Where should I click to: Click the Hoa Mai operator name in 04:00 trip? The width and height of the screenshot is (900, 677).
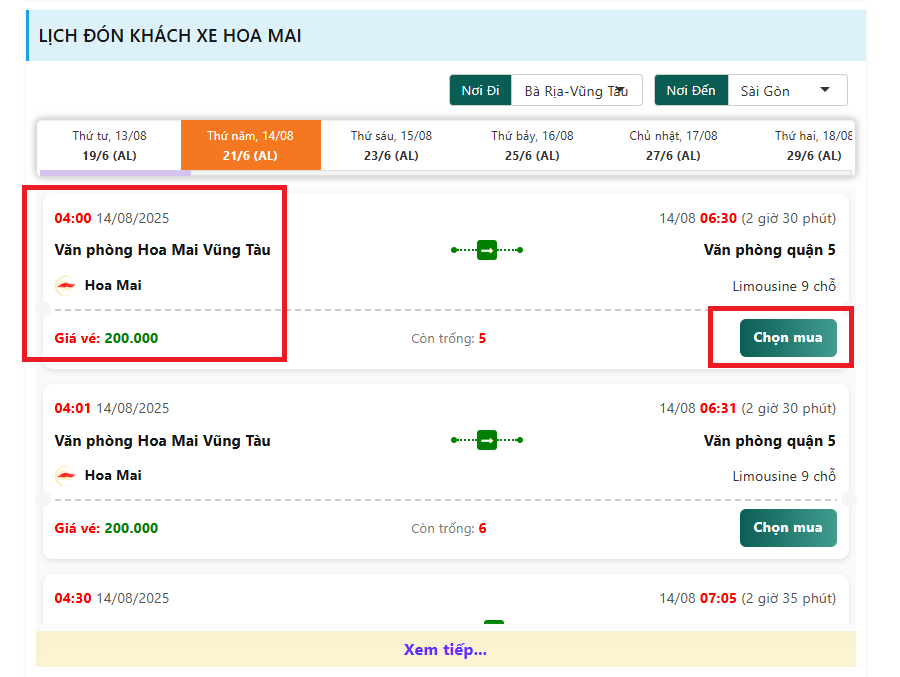click(113, 285)
